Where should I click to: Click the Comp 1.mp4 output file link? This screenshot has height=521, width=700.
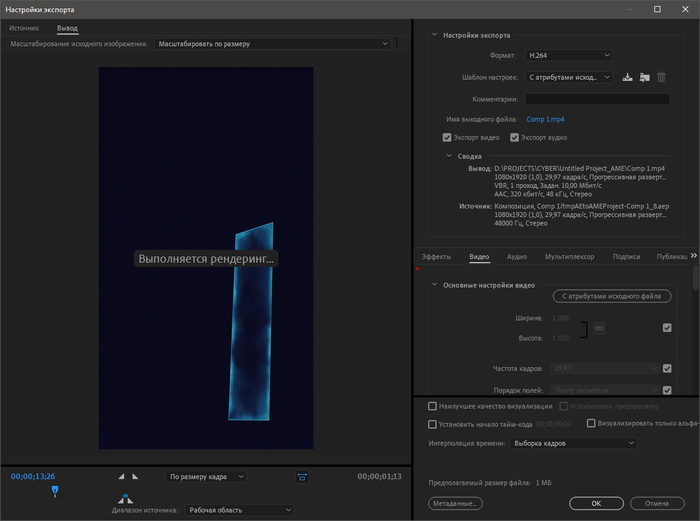[x=547, y=119]
